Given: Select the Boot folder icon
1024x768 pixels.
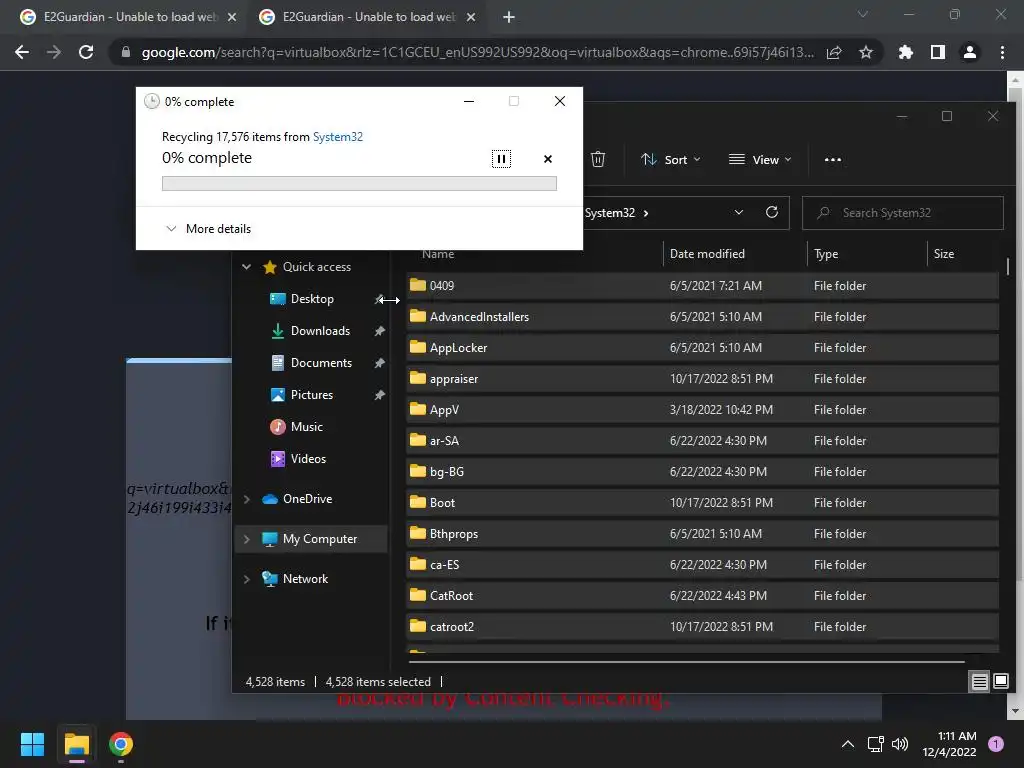Looking at the screenshot, I should click(418, 502).
